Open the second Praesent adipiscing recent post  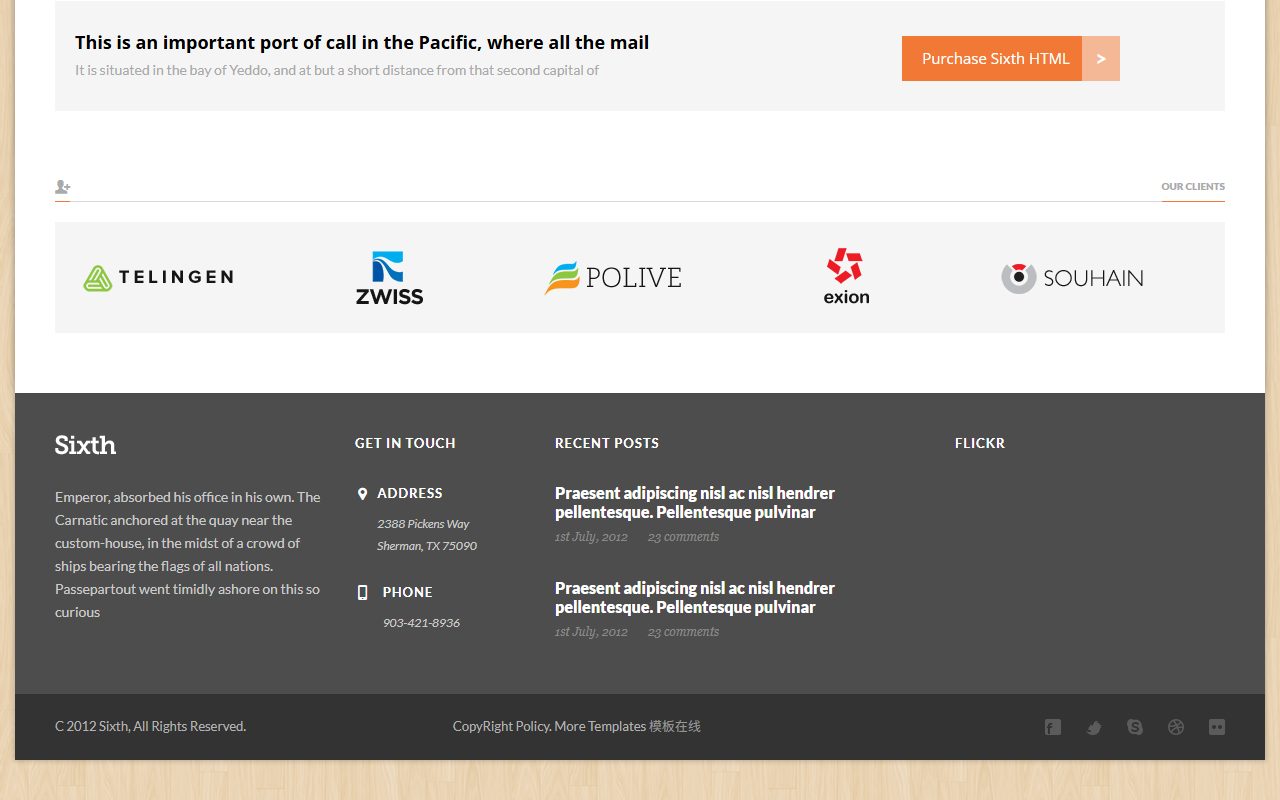pos(695,598)
